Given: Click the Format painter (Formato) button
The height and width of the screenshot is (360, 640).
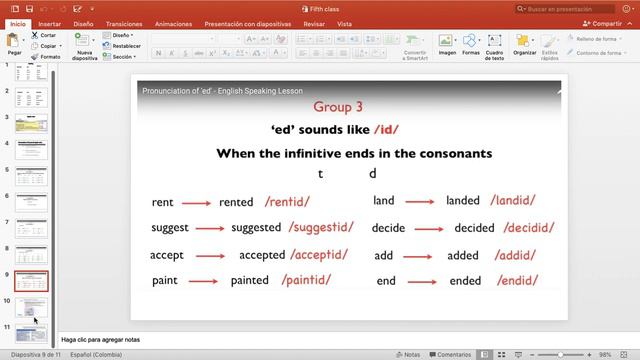Looking at the screenshot, I should click(x=46, y=57).
